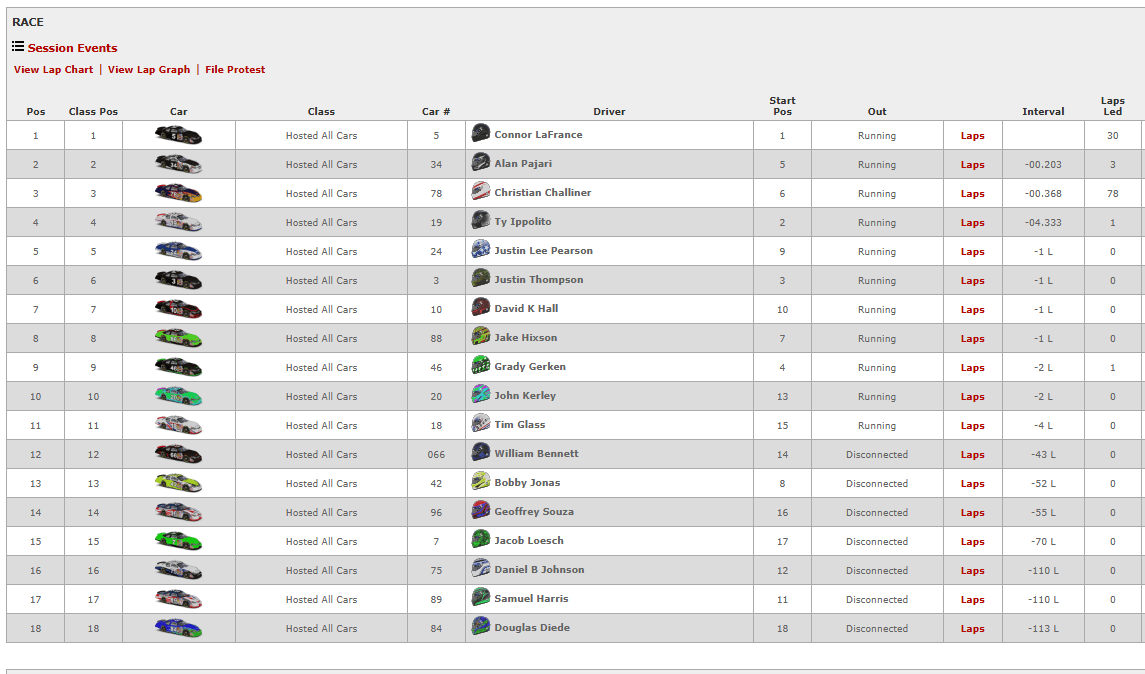Click Douglas Diede's helmet icon
This screenshot has height=674, width=1145.
481,627
